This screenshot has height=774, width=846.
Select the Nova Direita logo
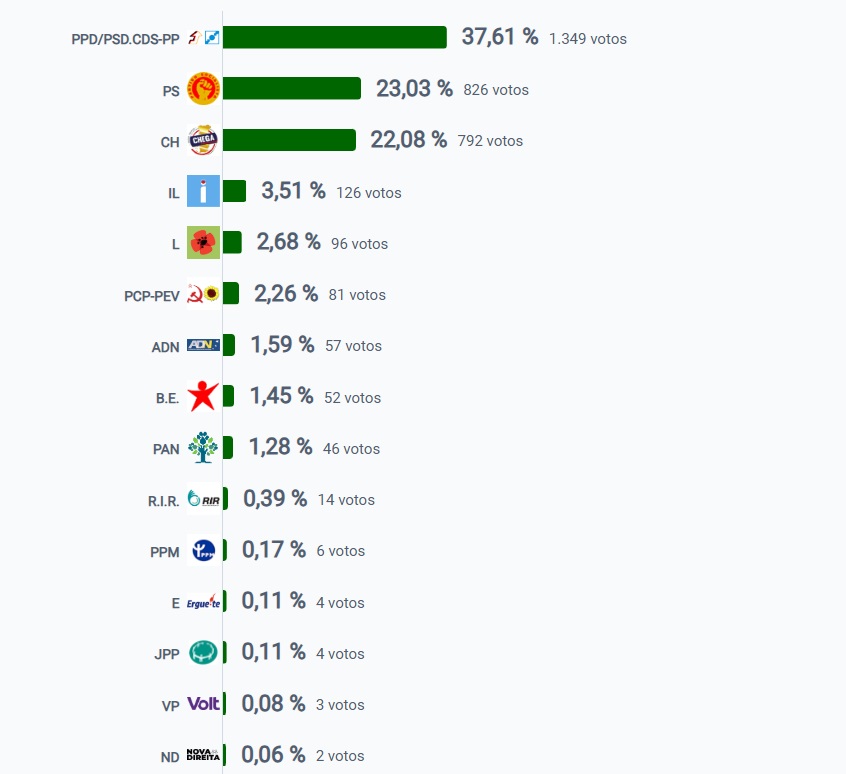pyautogui.click(x=203, y=755)
